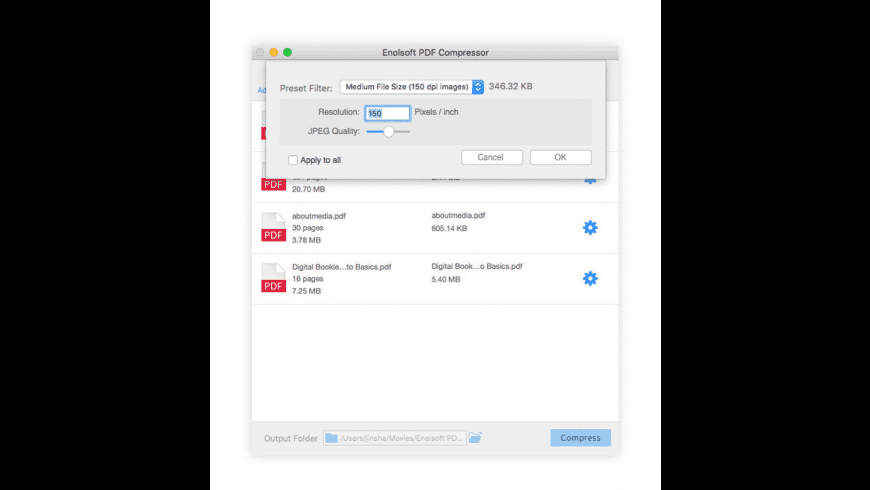Image resolution: width=870 pixels, height=490 pixels.
Task: Click the PDF icon of Digital Booklet file
Action: pos(274,278)
